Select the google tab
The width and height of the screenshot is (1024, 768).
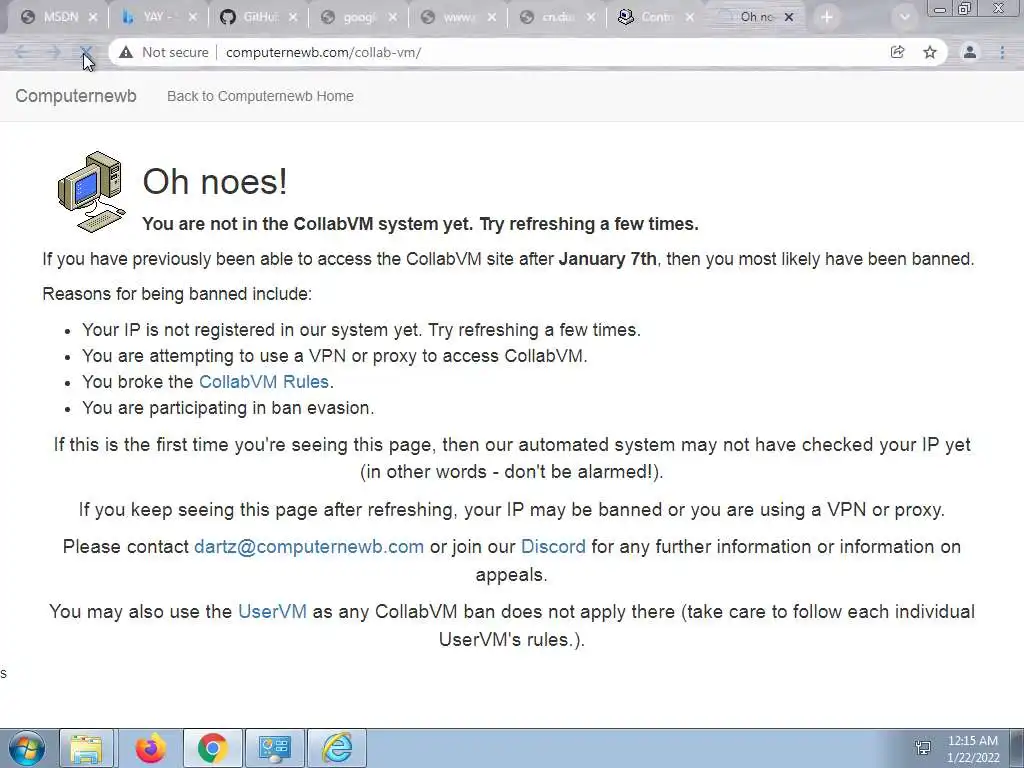pyautogui.click(x=359, y=18)
